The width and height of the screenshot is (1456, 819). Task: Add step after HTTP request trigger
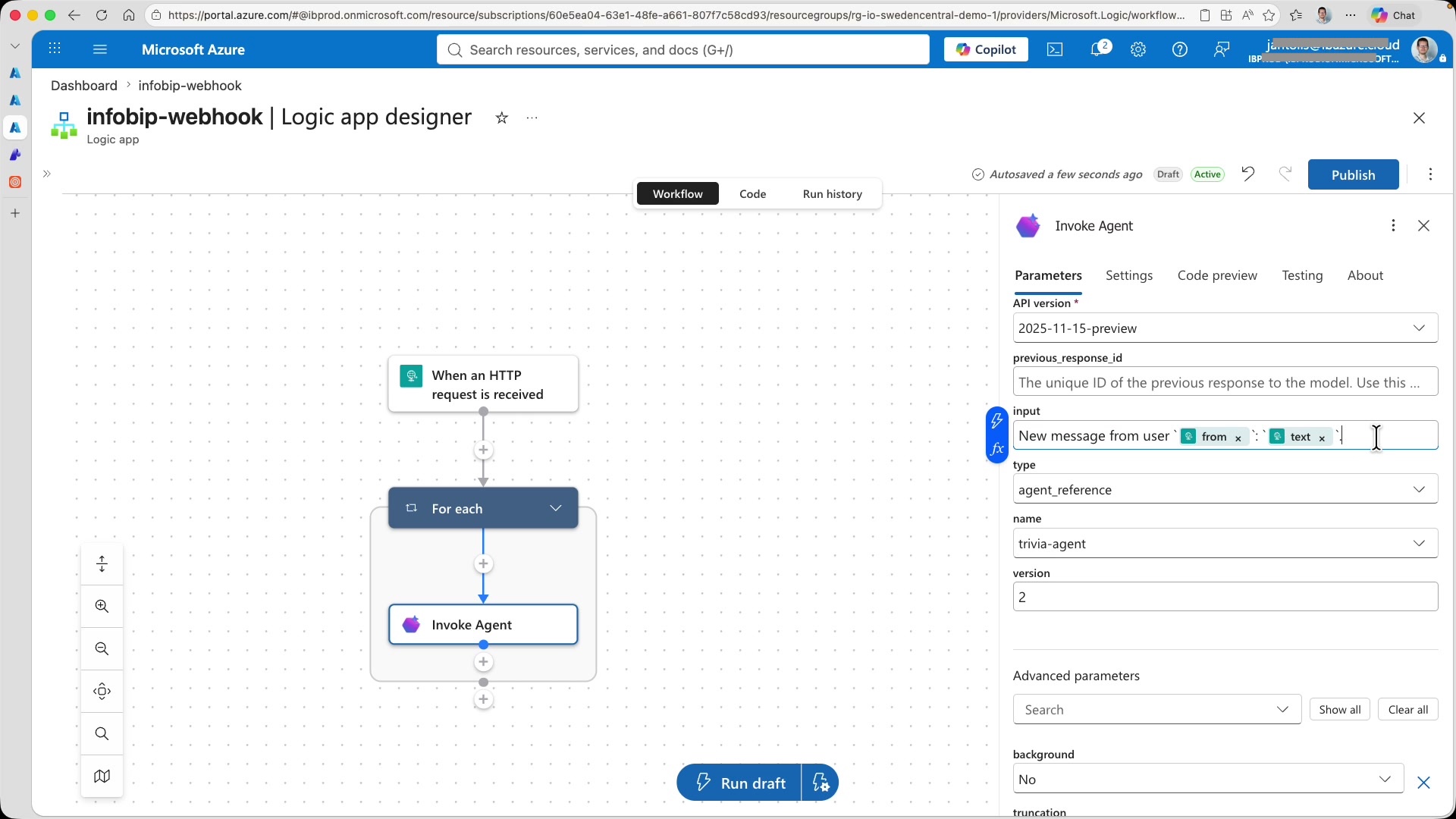click(483, 450)
